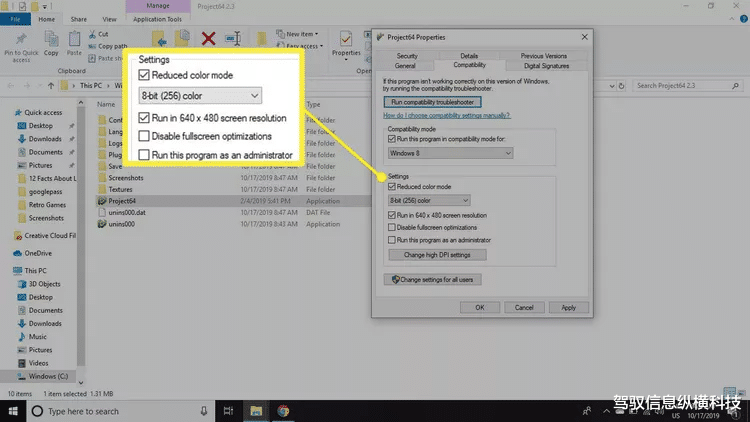Viewport: 750px width, 422px height.
Task: Click the Cut scissors icon
Action: click(x=92, y=34)
